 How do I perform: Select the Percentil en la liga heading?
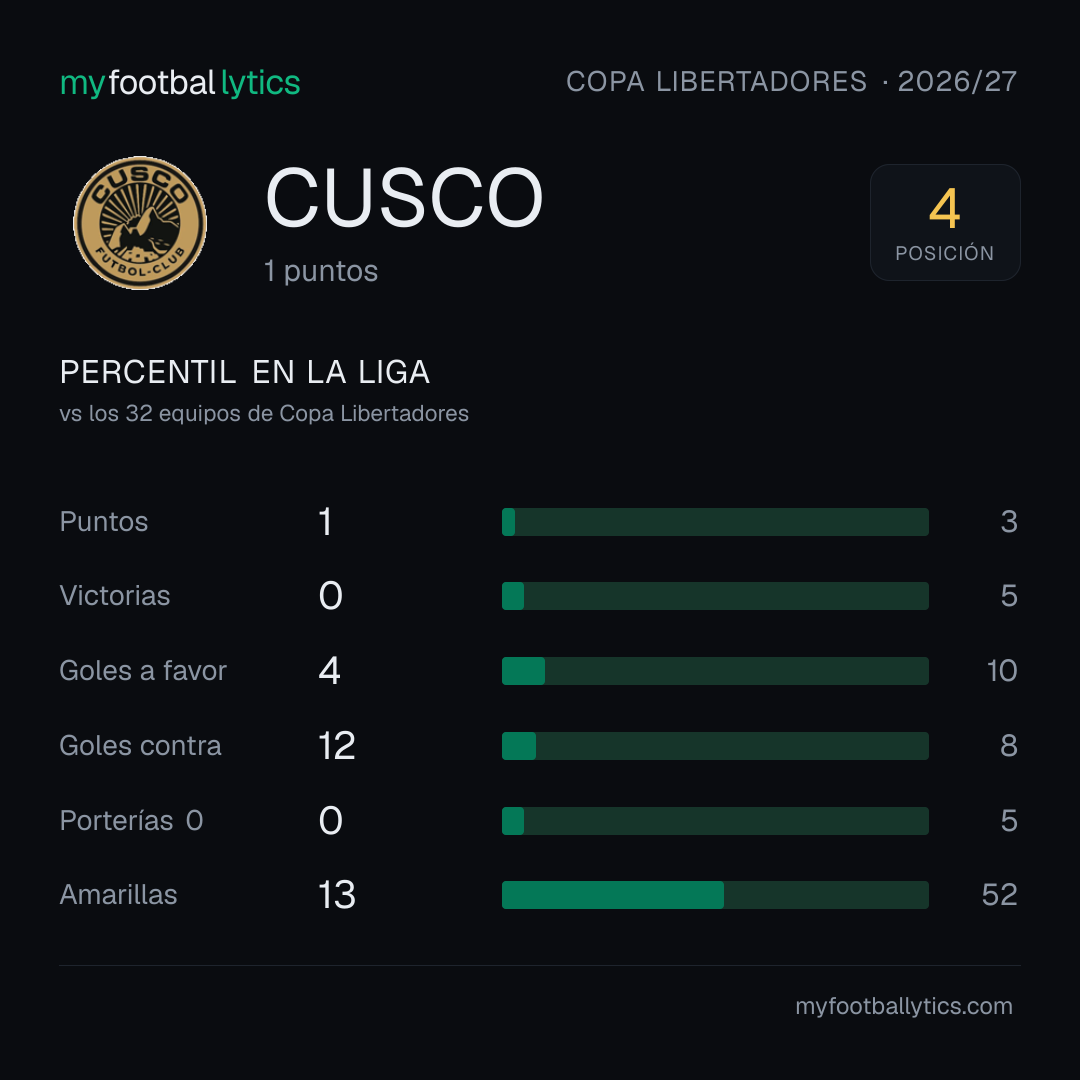coord(245,373)
